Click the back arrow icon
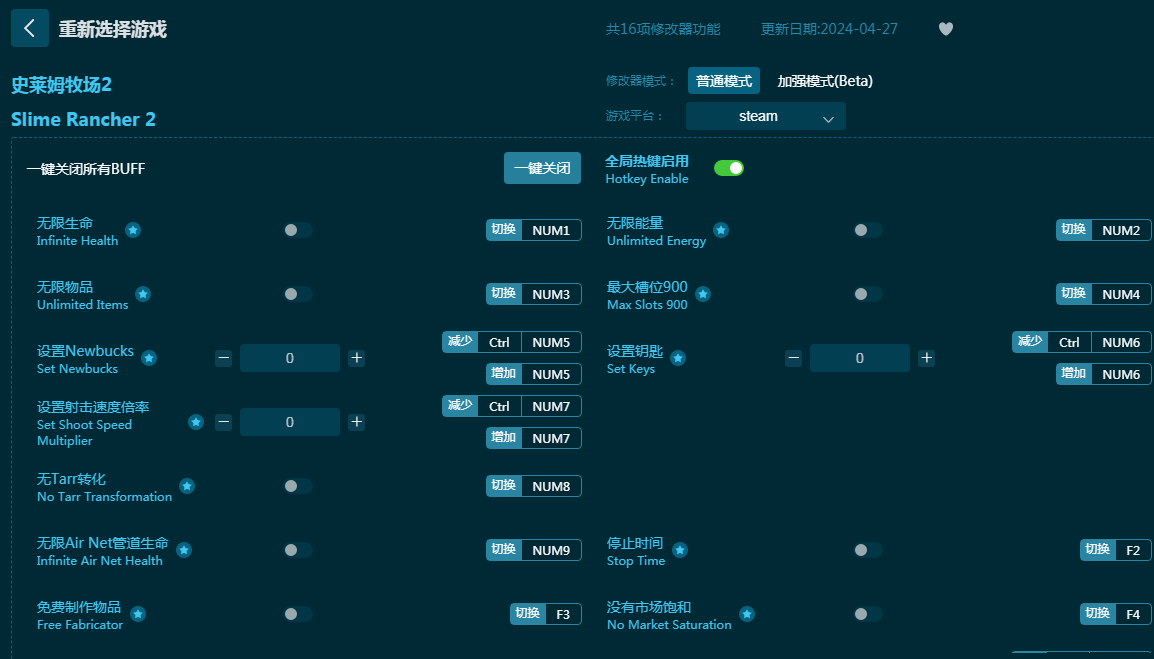Viewport: 1154px width, 659px height. [29, 29]
